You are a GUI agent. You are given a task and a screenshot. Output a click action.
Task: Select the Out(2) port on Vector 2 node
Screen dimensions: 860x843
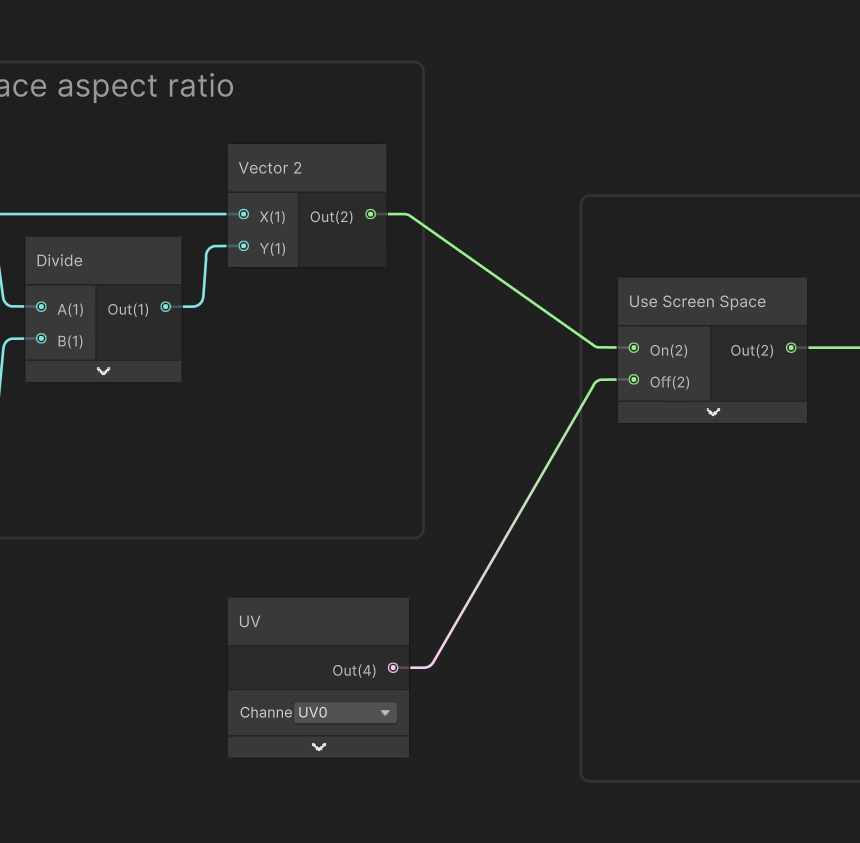pos(370,214)
